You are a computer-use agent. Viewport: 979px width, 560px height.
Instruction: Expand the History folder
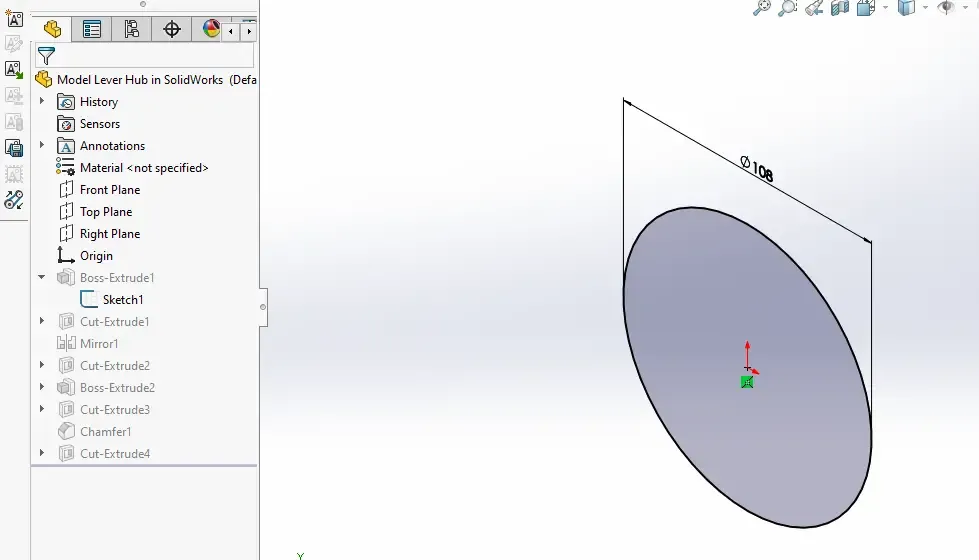coord(42,101)
